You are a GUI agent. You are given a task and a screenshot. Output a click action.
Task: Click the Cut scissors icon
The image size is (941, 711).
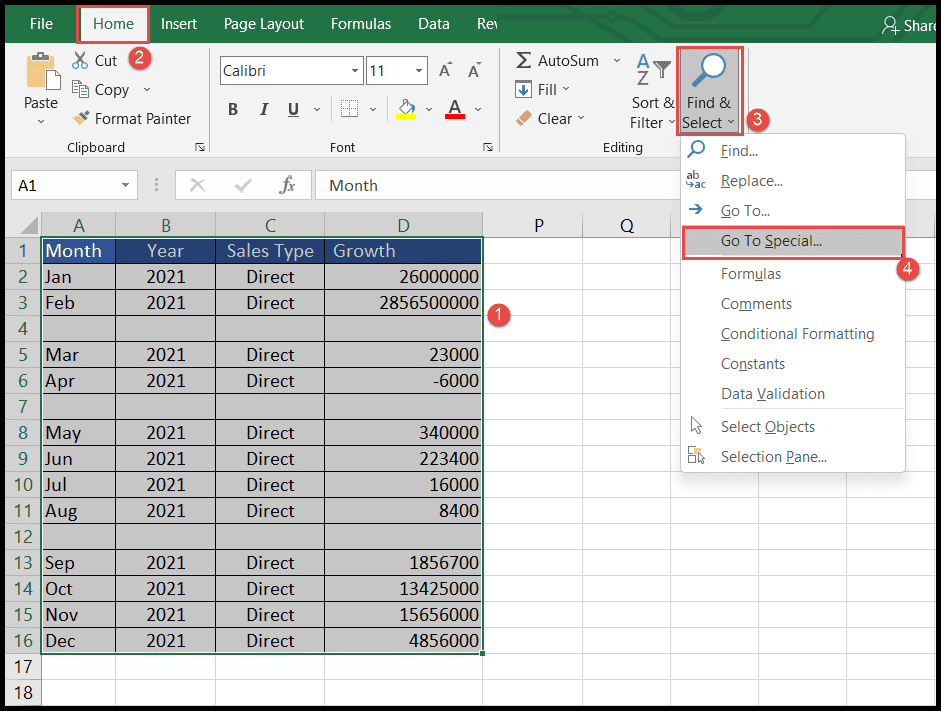click(x=80, y=61)
